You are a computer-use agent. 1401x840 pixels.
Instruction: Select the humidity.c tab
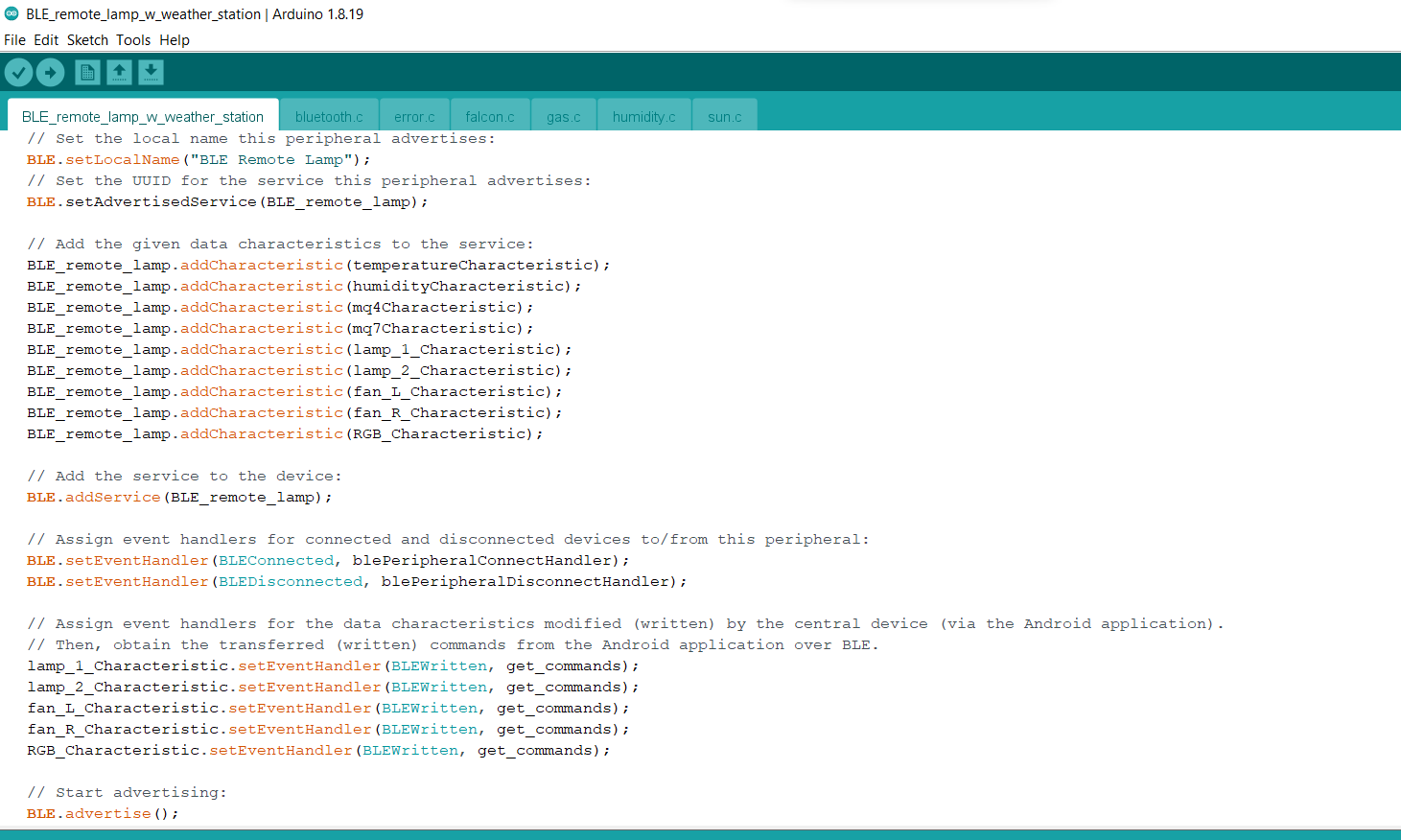tap(643, 116)
